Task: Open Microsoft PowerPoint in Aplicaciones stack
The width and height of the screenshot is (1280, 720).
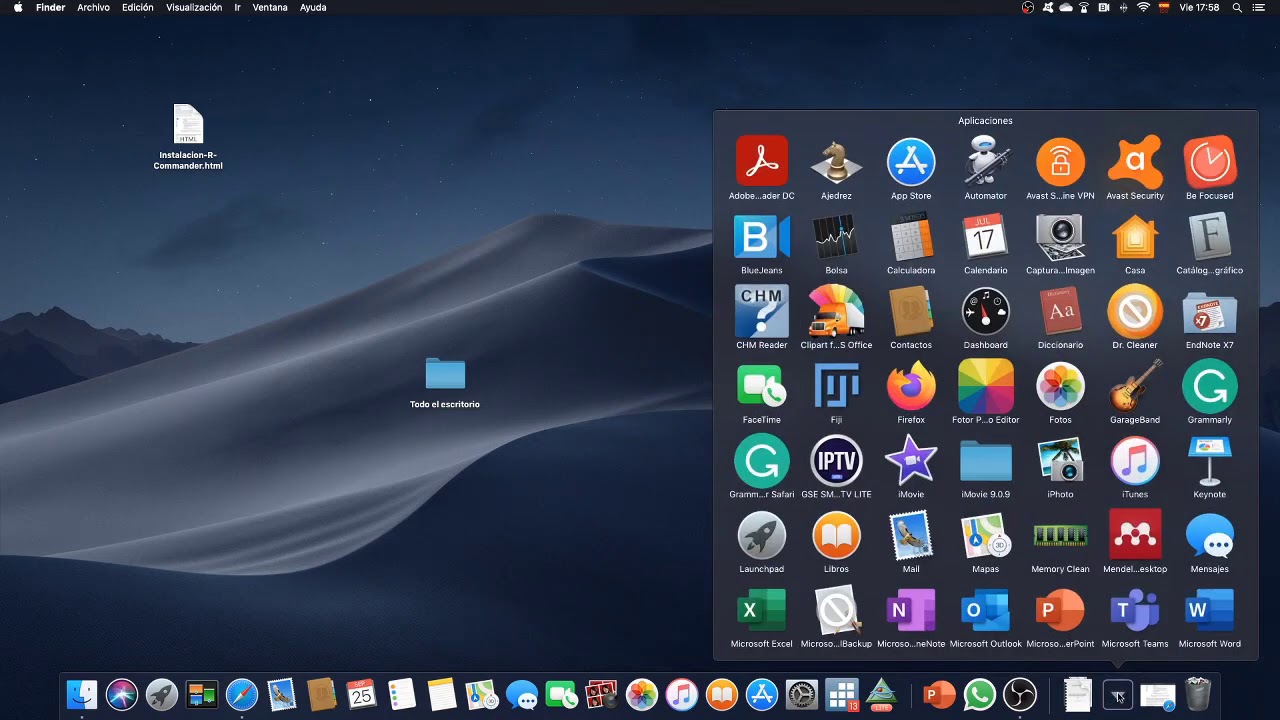Action: 1060,610
